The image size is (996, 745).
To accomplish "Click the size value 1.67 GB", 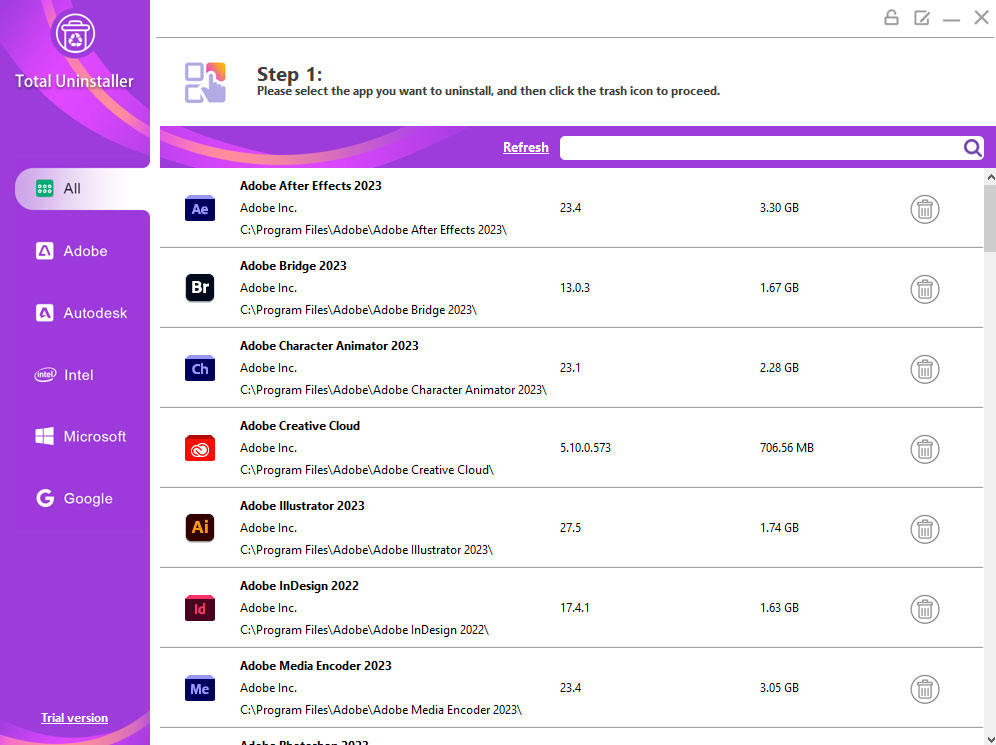I will (x=779, y=288).
